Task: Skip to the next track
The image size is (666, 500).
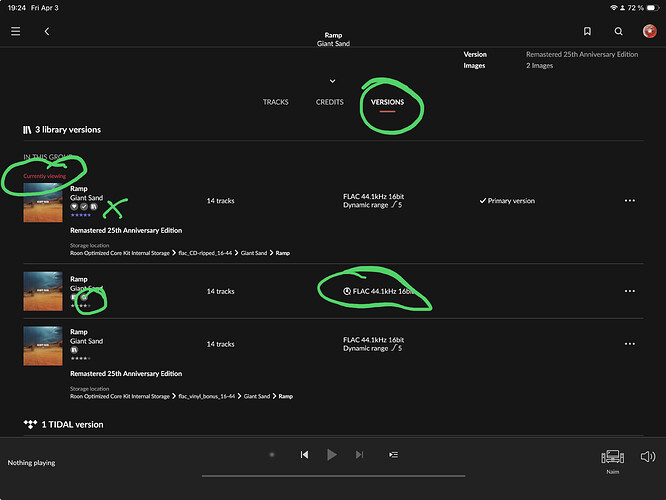Action: click(x=359, y=455)
